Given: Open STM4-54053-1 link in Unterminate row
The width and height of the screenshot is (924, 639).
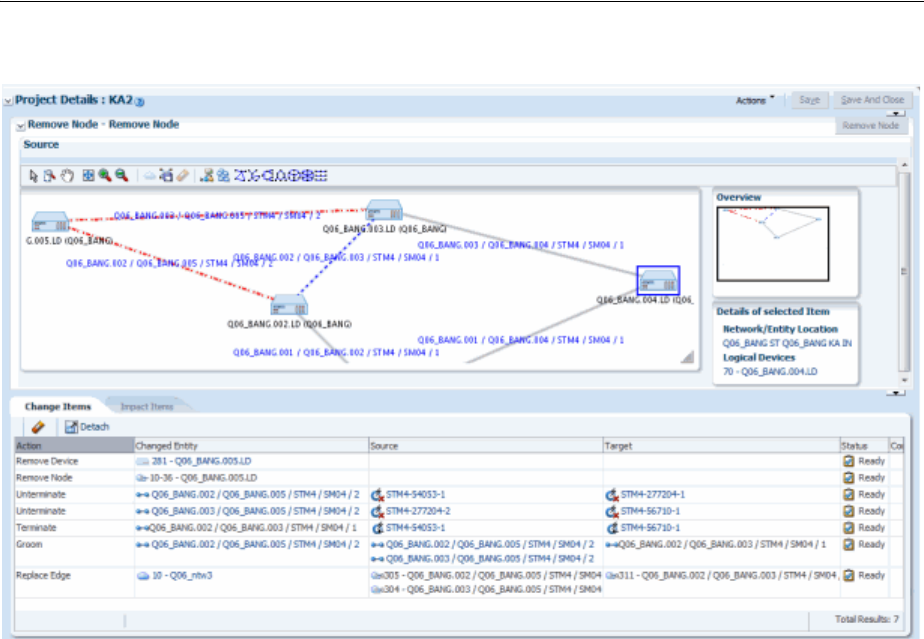Looking at the screenshot, I should [x=415, y=495].
